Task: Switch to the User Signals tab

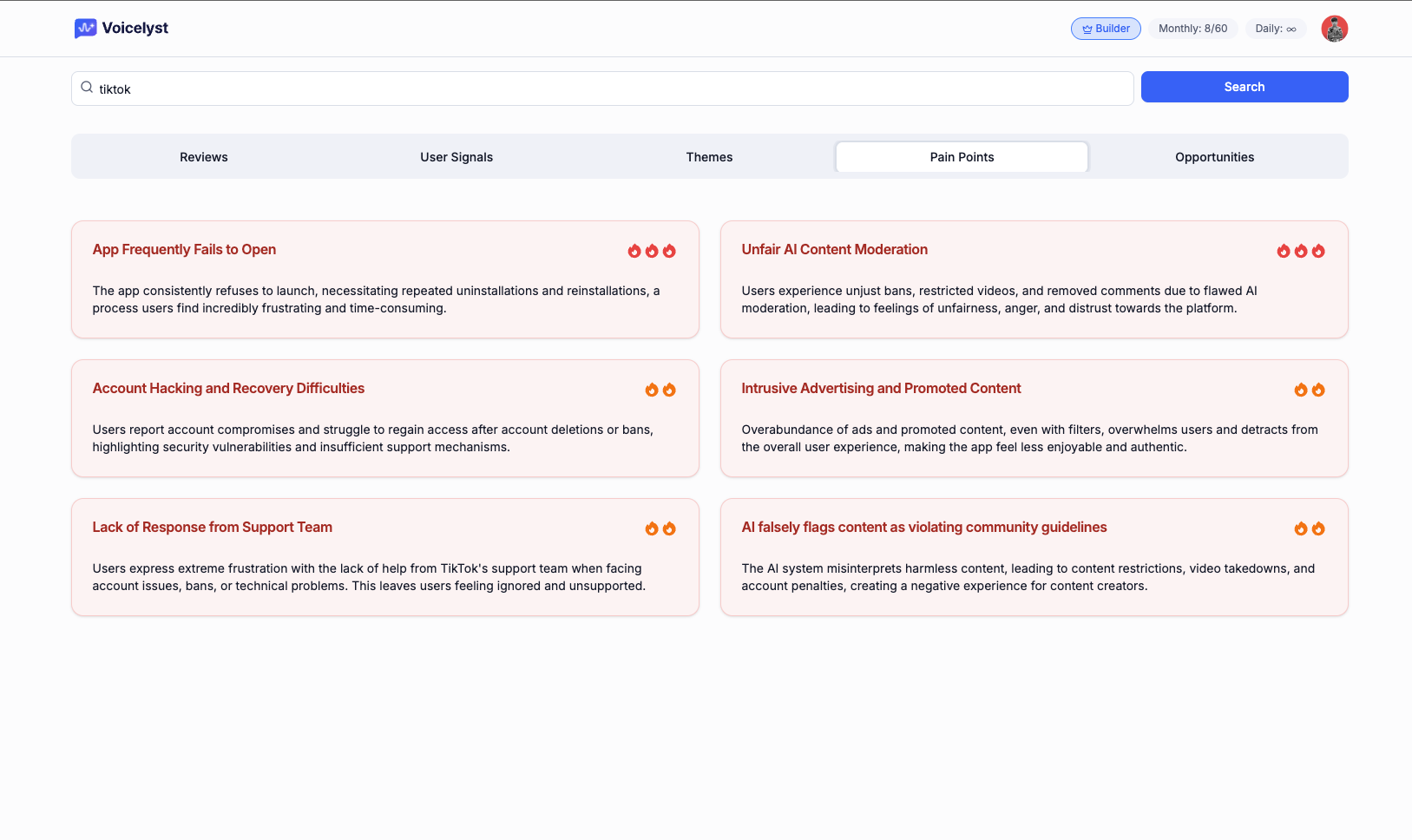Action: coord(456,157)
